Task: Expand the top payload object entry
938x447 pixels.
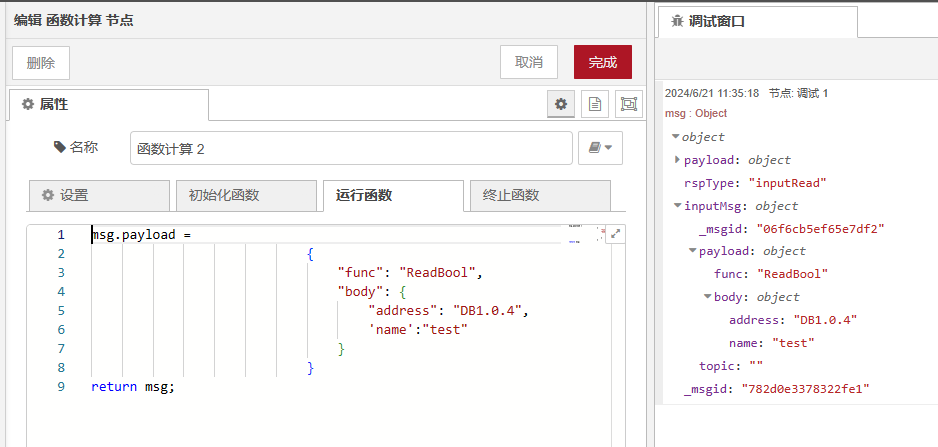Action: coord(677,160)
